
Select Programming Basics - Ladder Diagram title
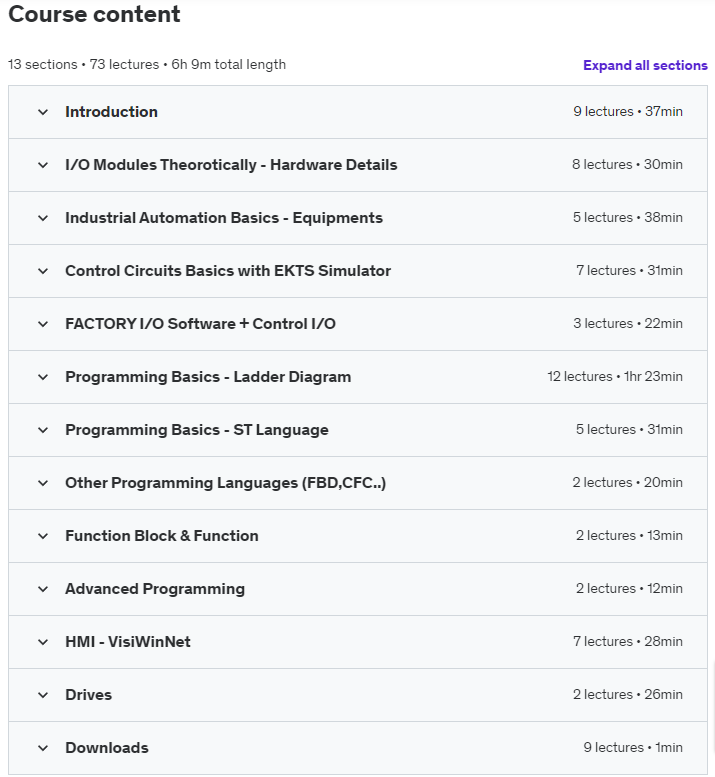[x=208, y=377]
